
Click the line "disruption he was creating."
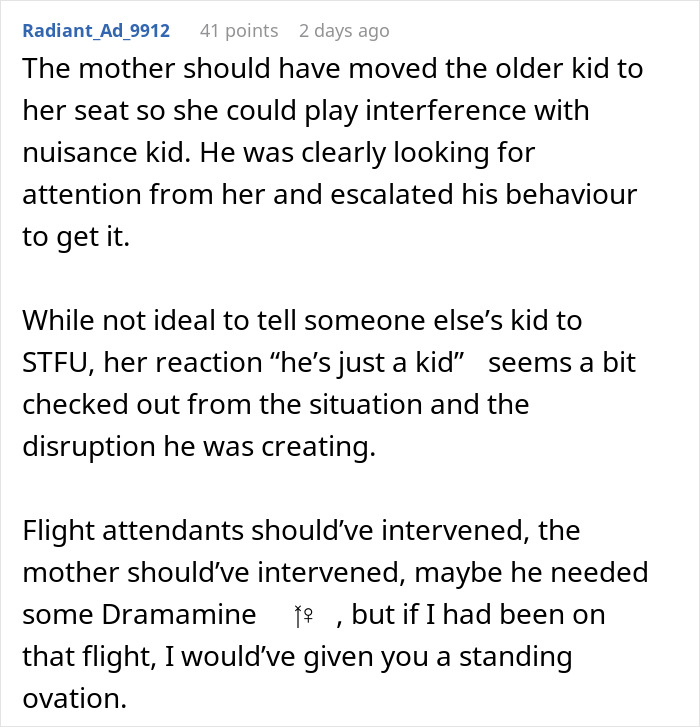coord(198,445)
